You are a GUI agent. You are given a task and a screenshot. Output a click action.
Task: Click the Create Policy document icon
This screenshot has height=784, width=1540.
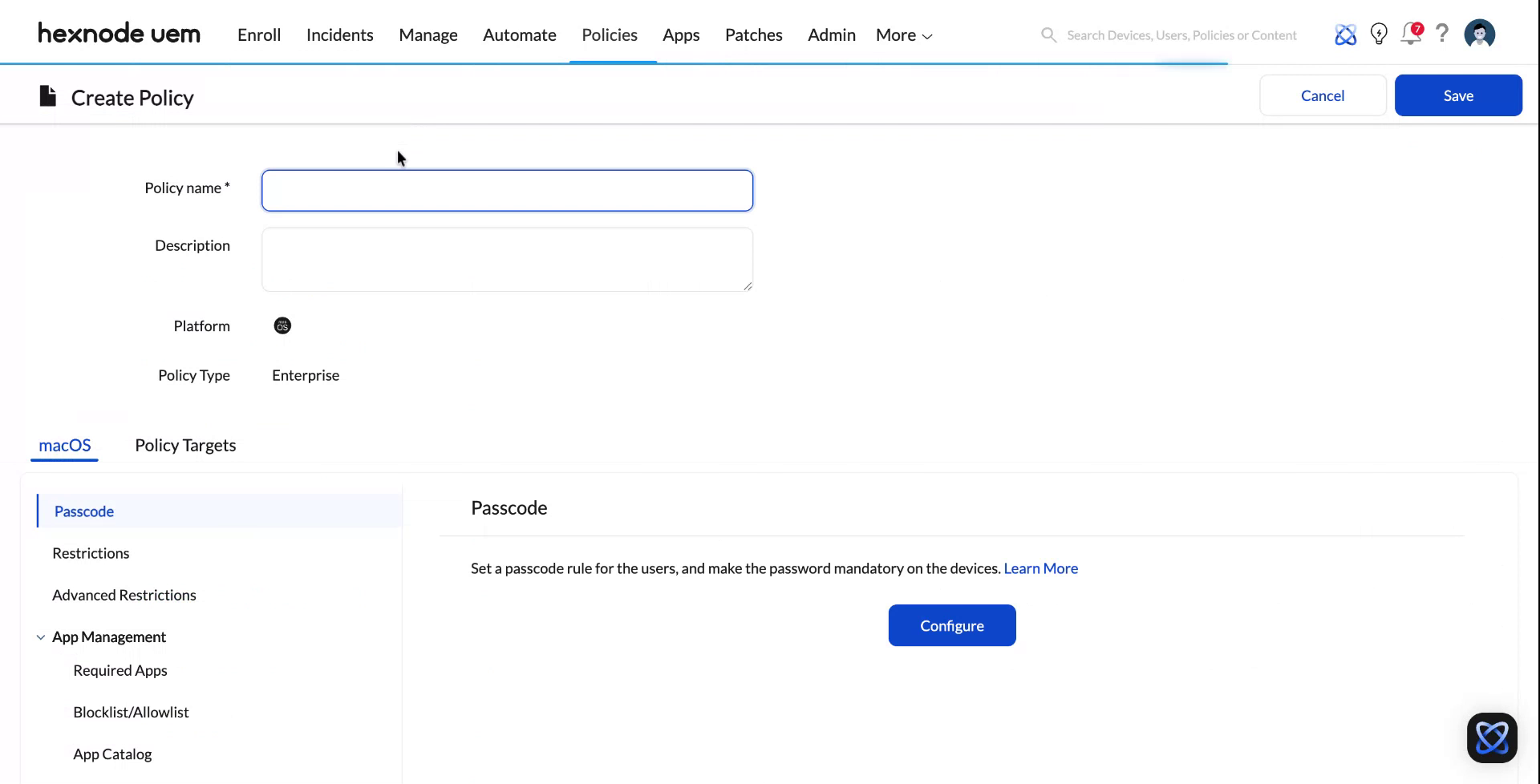pos(47,95)
